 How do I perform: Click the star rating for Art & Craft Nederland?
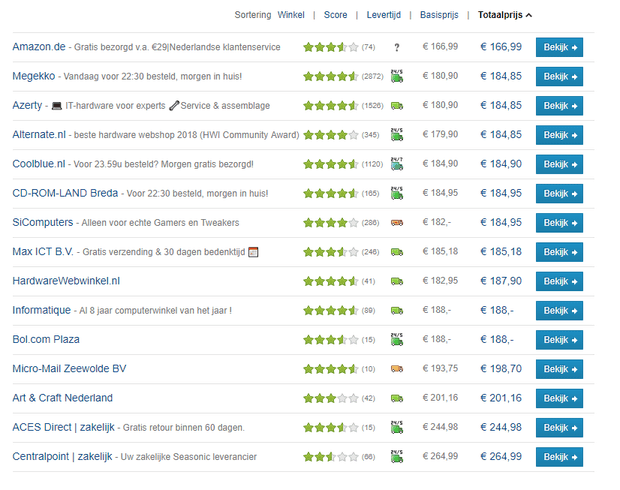coord(331,398)
